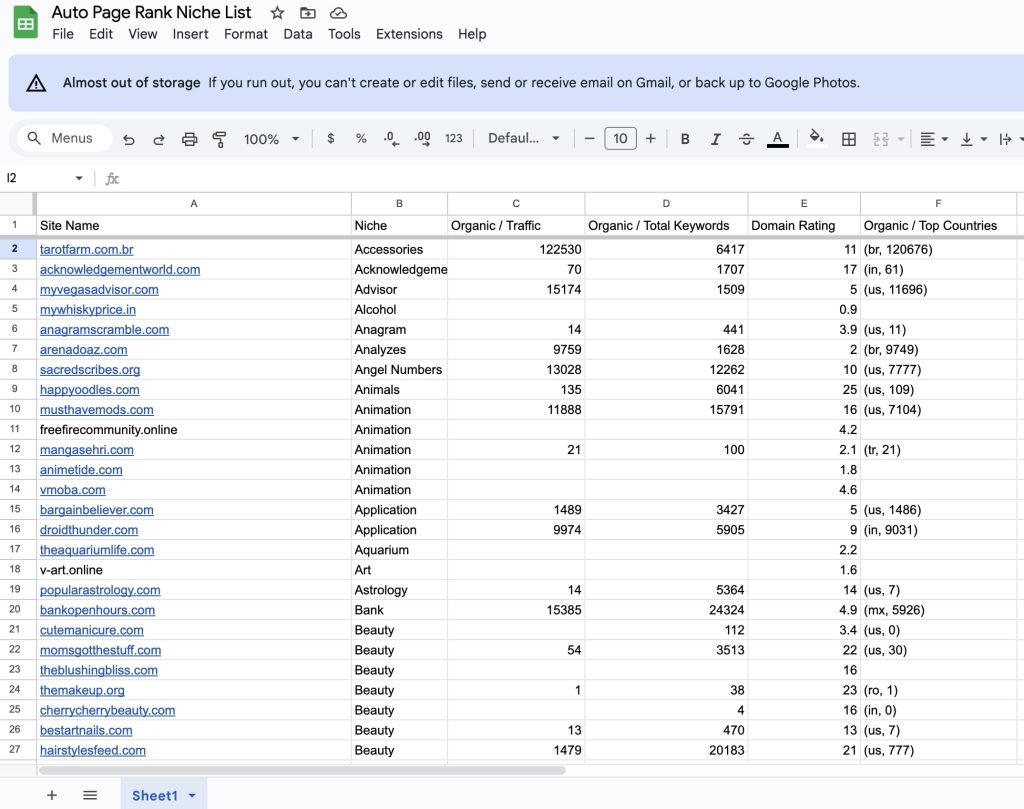Image resolution: width=1024 pixels, height=809 pixels.
Task: Add a new sheet with plus button
Action: pos(52,795)
